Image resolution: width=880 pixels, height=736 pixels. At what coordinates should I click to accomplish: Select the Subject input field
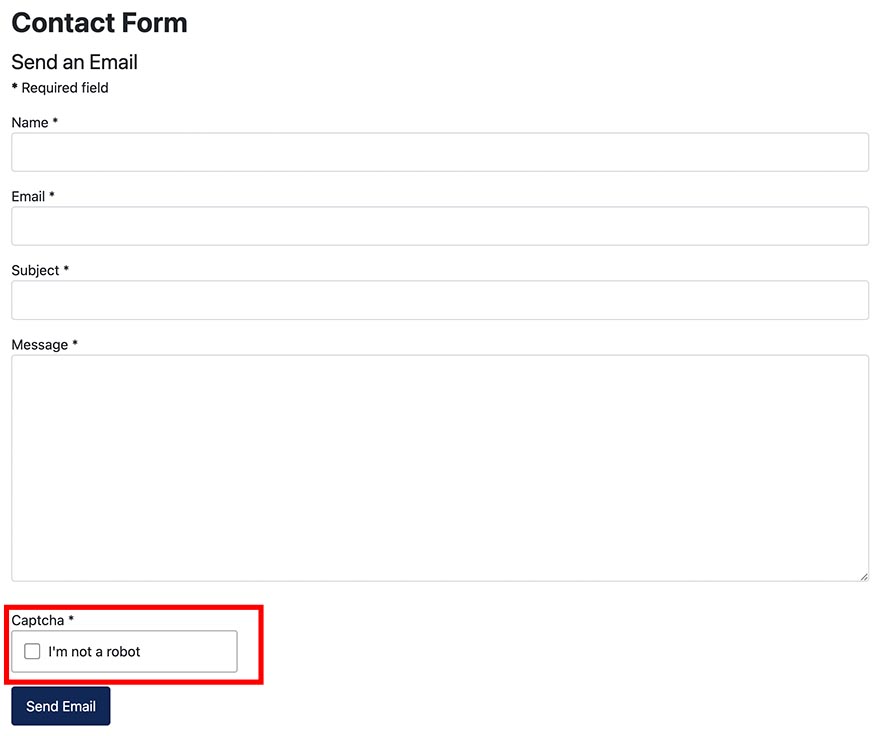tap(440, 300)
